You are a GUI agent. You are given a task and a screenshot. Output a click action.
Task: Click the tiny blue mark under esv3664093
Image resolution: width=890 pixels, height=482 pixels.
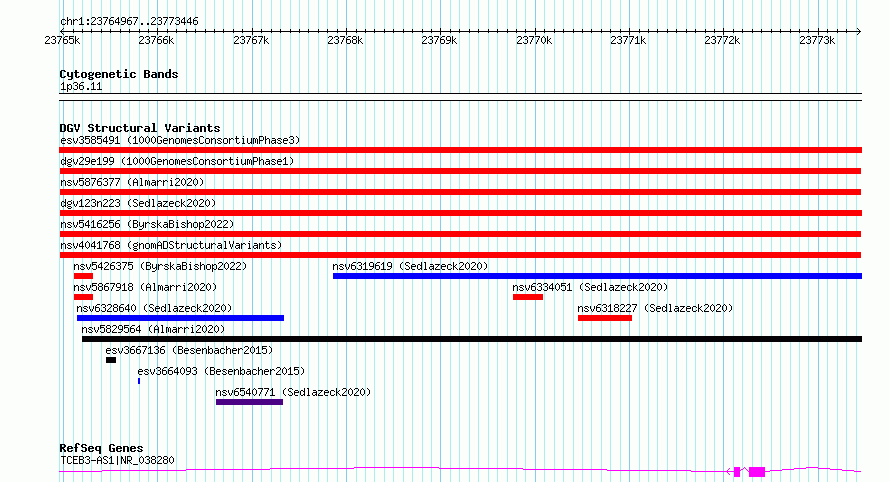(x=139, y=381)
